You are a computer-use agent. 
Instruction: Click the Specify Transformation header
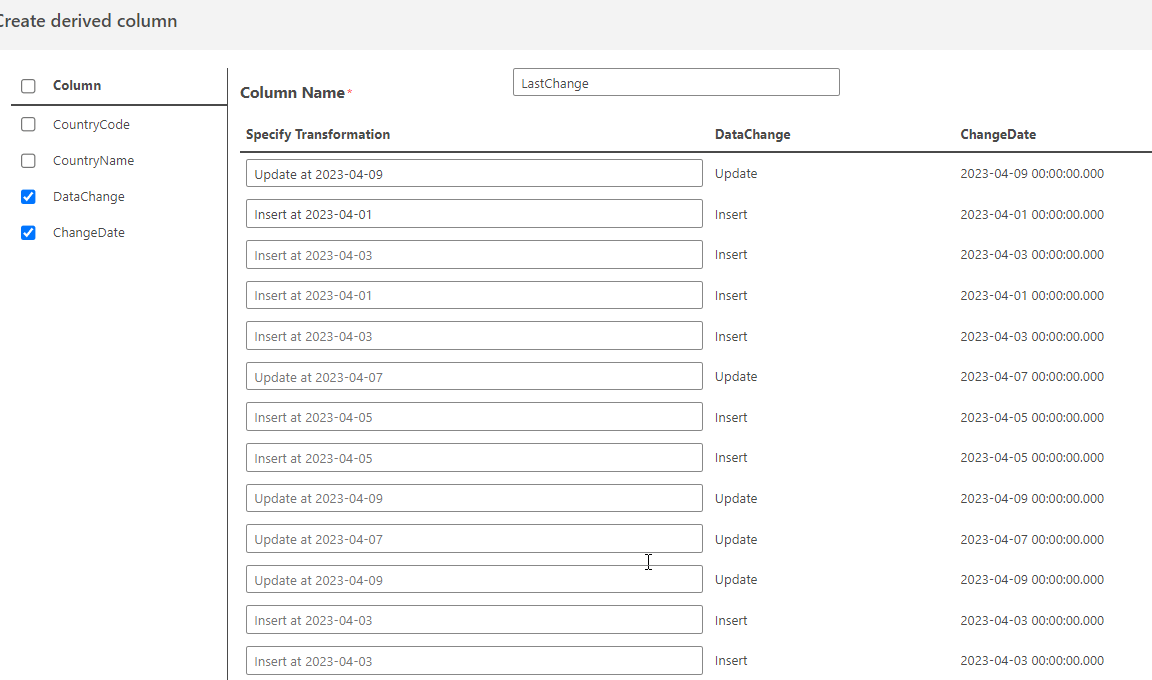click(x=318, y=134)
